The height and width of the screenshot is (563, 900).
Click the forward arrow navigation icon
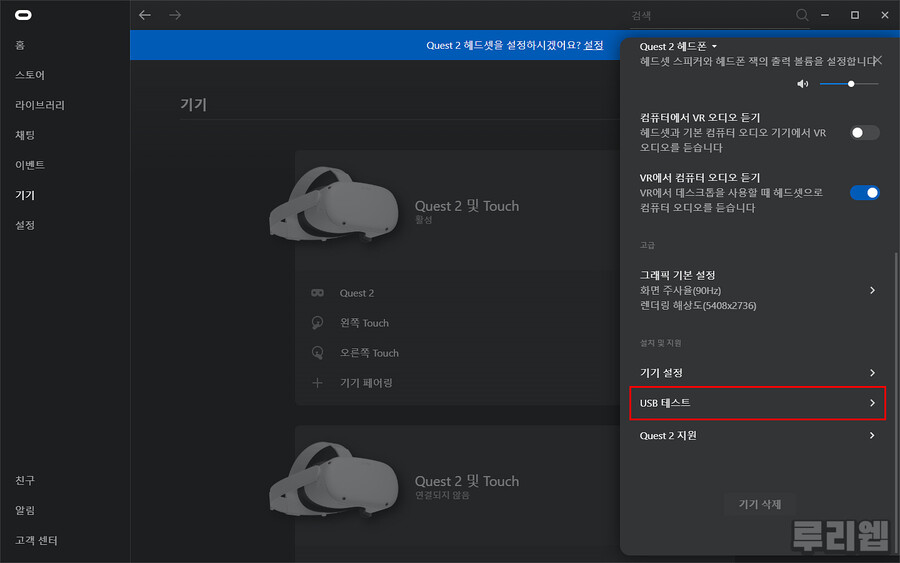175,15
